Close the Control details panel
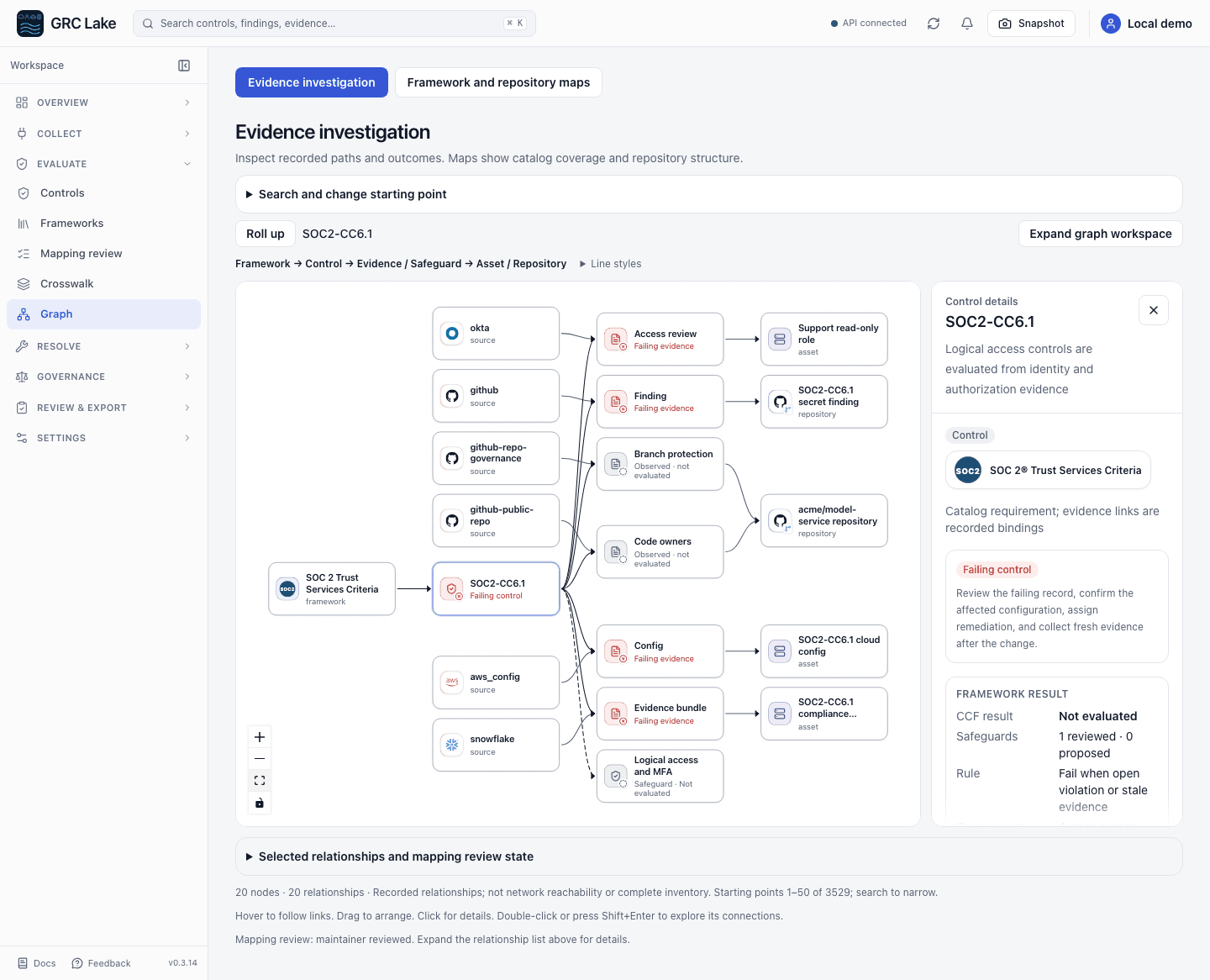This screenshot has width=1210, height=980. (x=1154, y=310)
